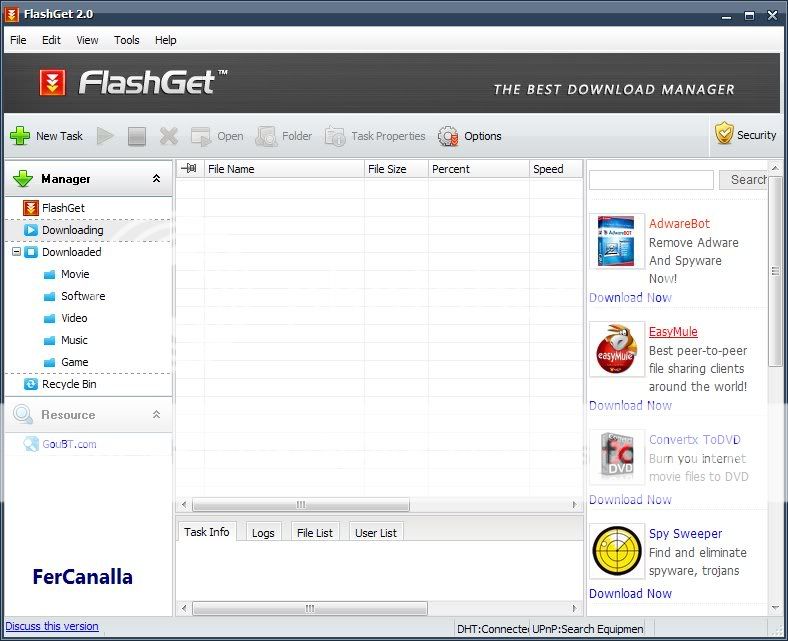Open the Tools menu
The height and width of the screenshot is (641, 788).
point(127,40)
